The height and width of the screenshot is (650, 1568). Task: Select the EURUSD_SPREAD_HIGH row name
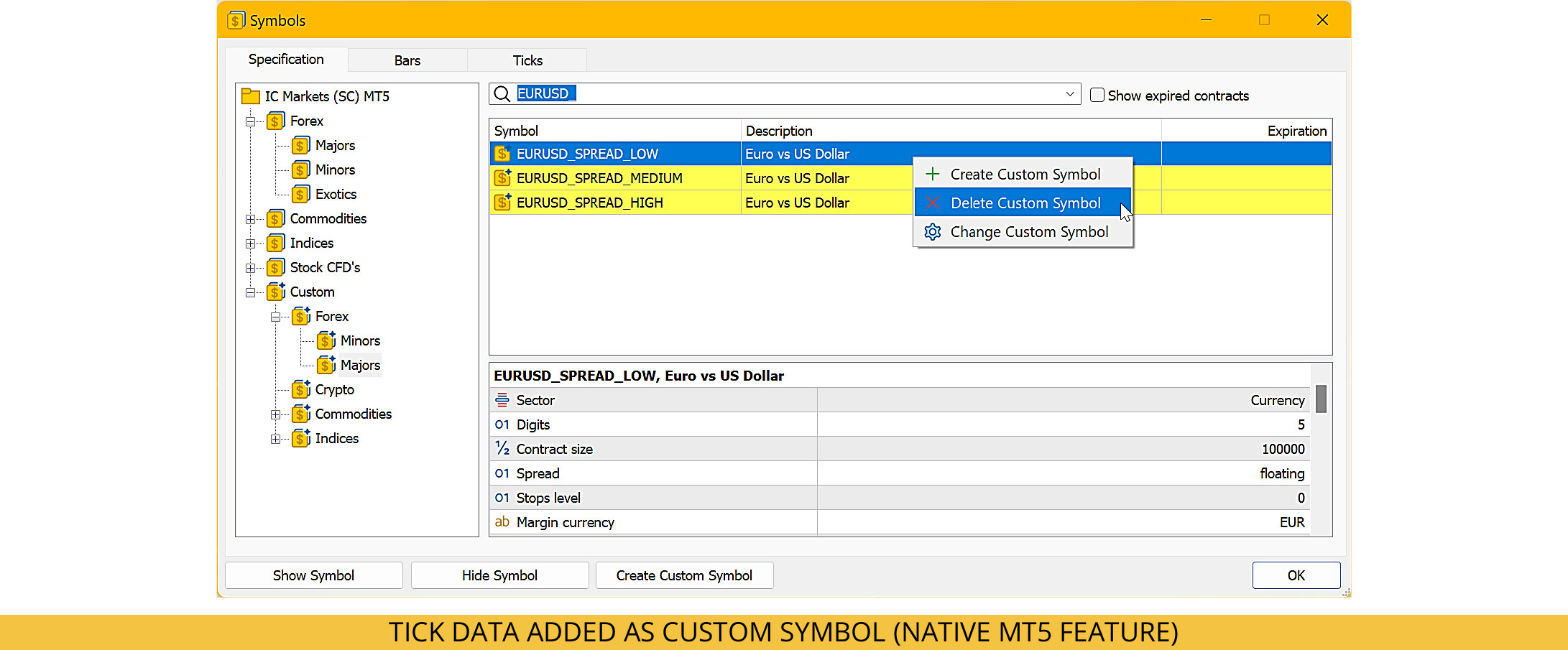(590, 203)
